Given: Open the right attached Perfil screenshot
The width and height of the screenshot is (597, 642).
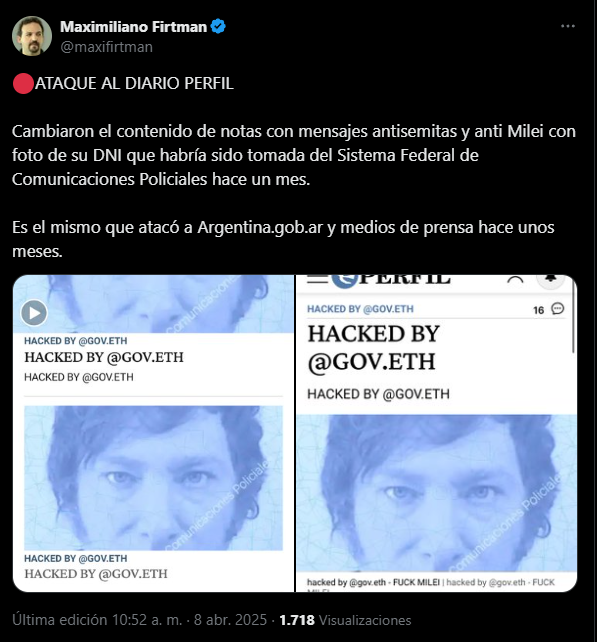Looking at the screenshot, I should pos(436,433).
